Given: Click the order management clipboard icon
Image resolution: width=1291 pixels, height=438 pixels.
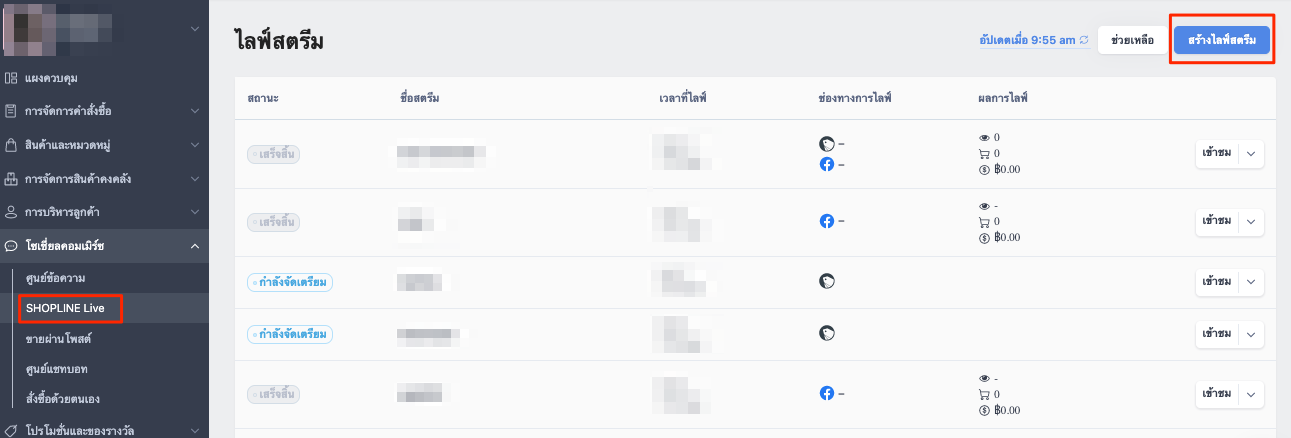Looking at the screenshot, I should 11,111.
